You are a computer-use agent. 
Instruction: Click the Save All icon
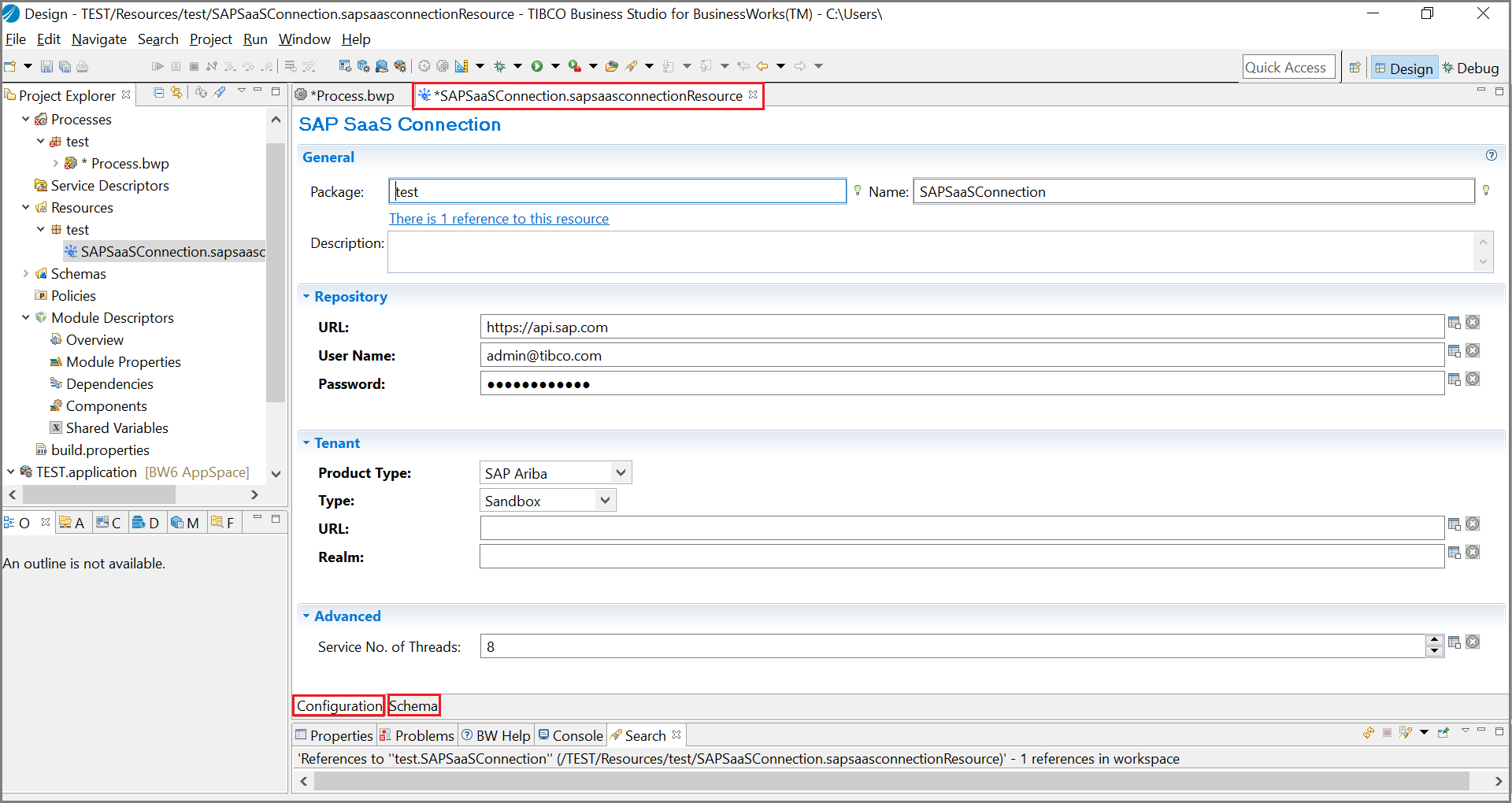(x=65, y=66)
